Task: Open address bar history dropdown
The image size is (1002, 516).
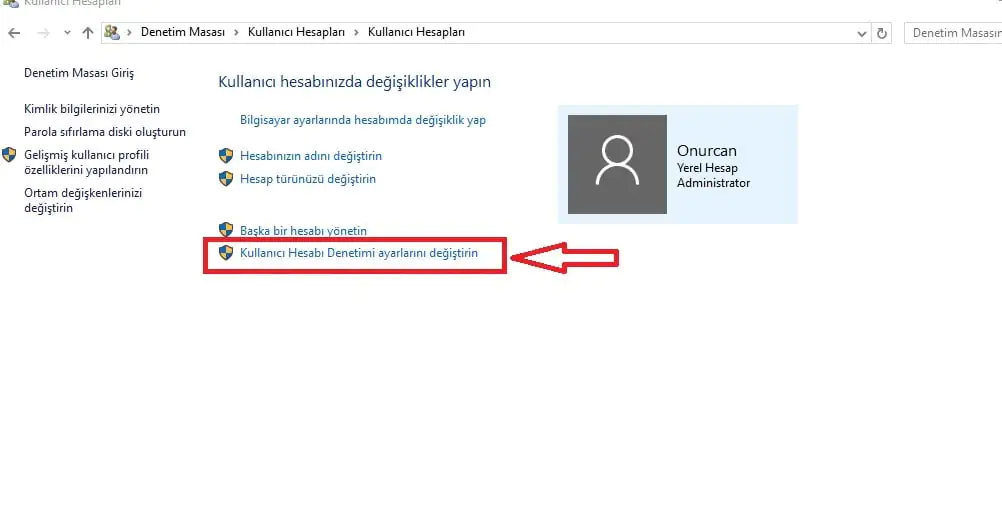Action: (x=861, y=33)
